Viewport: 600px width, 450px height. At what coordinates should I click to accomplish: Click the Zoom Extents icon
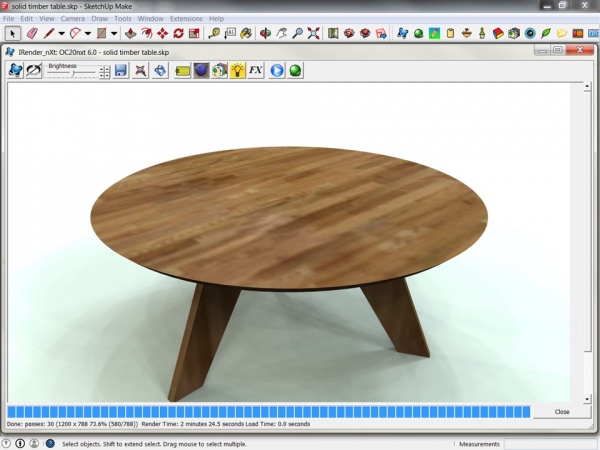coord(313,33)
